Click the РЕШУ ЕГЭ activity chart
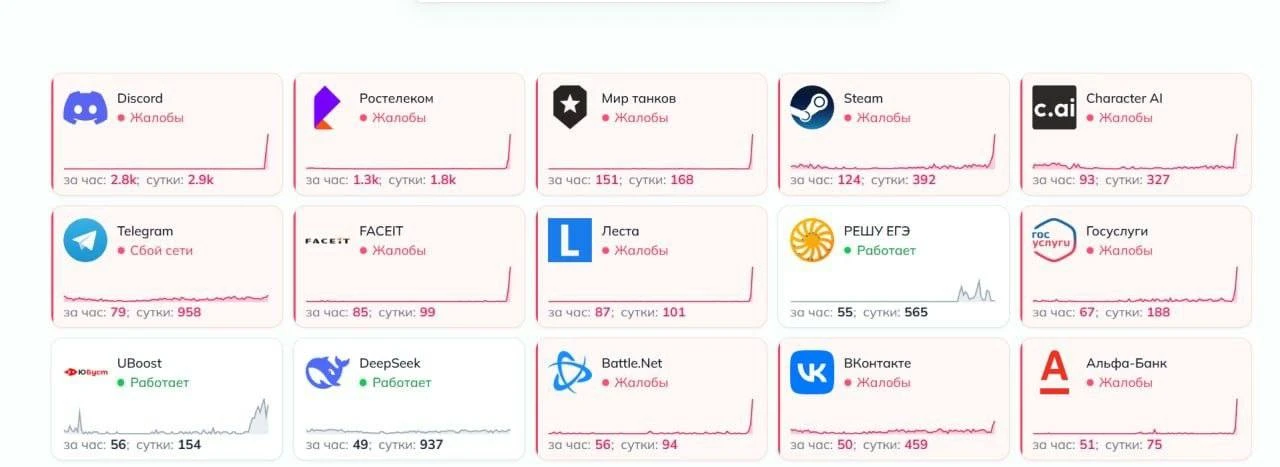The height and width of the screenshot is (467, 1280). [x=892, y=291]
